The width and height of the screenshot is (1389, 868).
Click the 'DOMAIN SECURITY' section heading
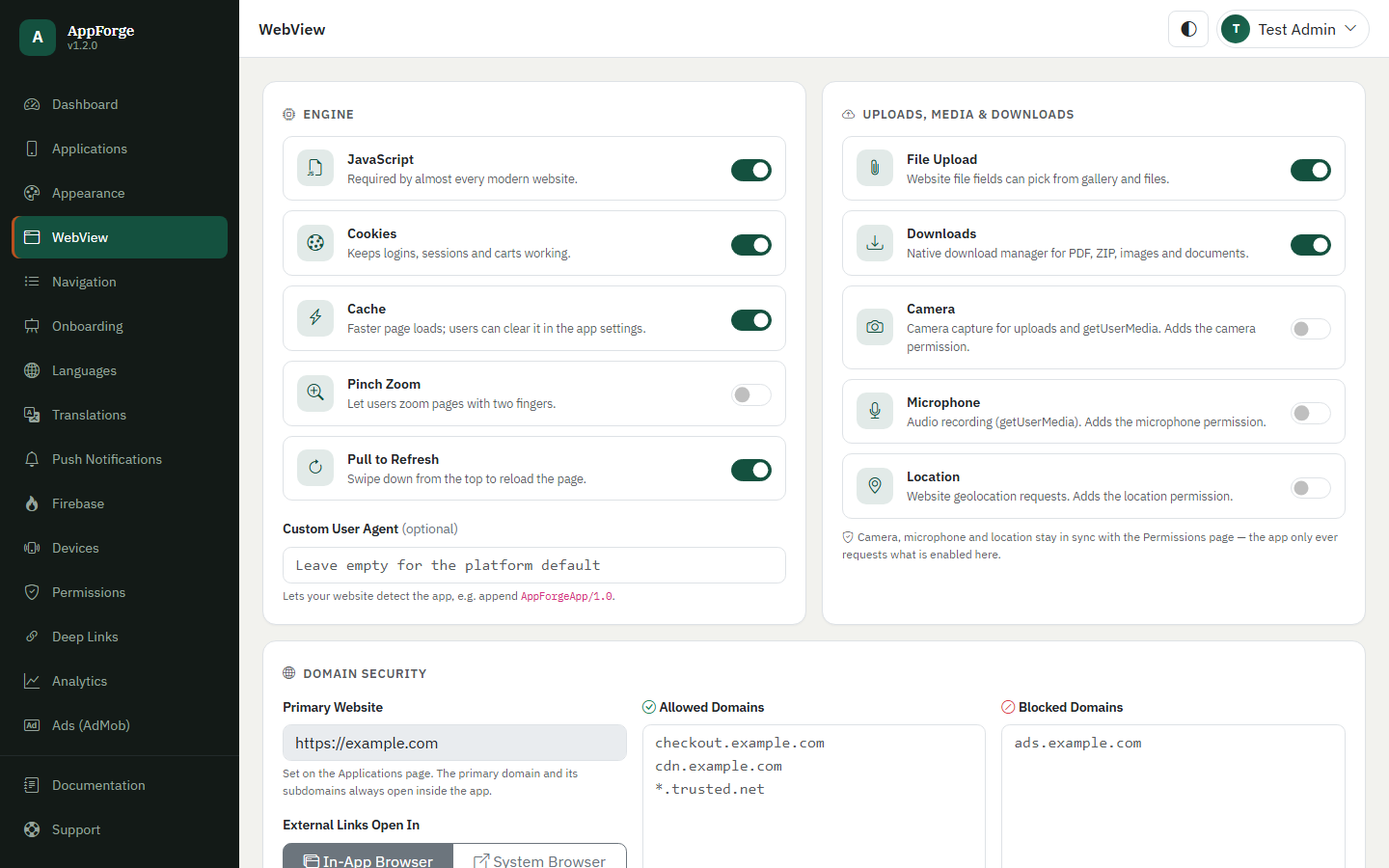click(x=365, y=673)
